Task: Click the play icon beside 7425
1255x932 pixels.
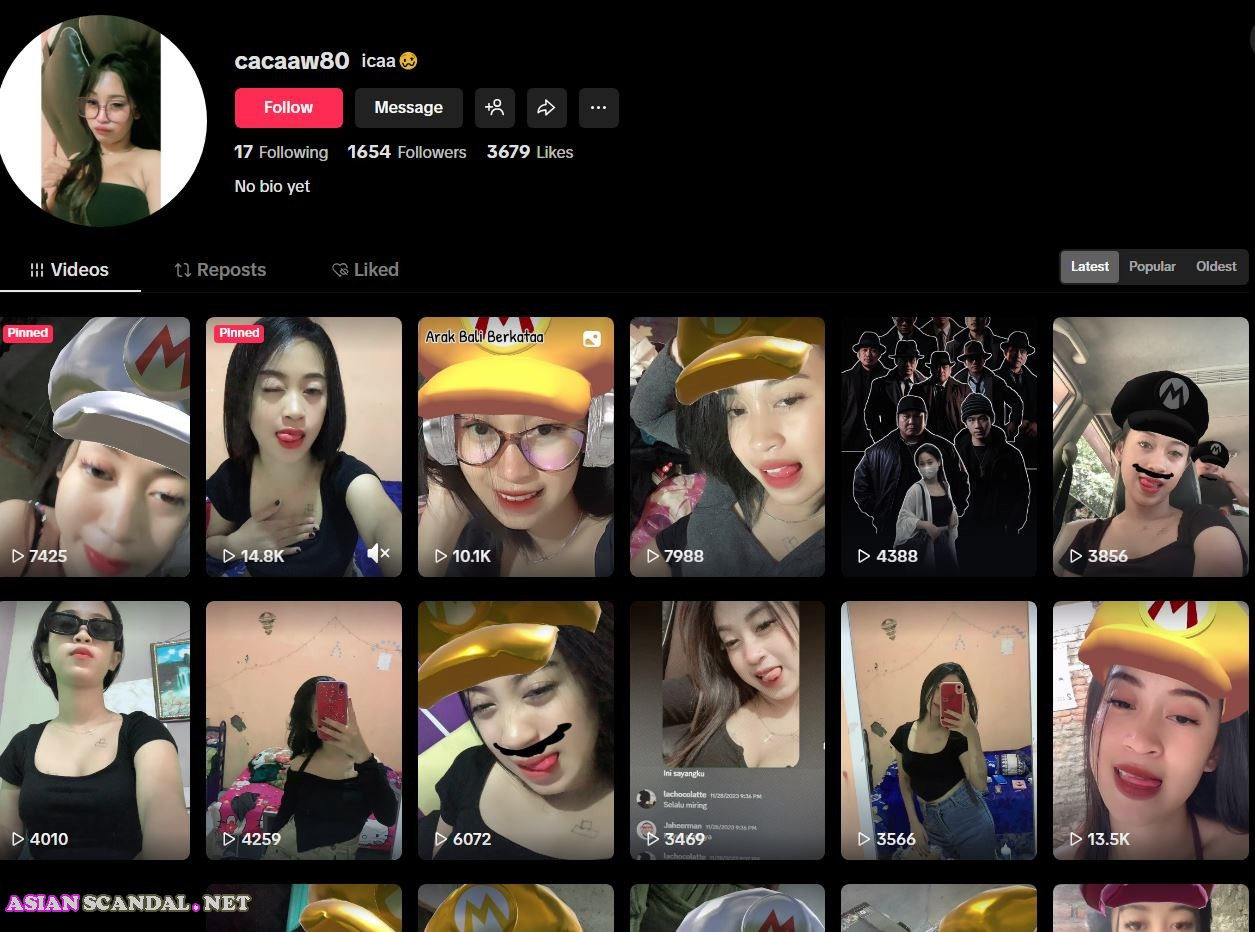Action: (x=17, y=556)
